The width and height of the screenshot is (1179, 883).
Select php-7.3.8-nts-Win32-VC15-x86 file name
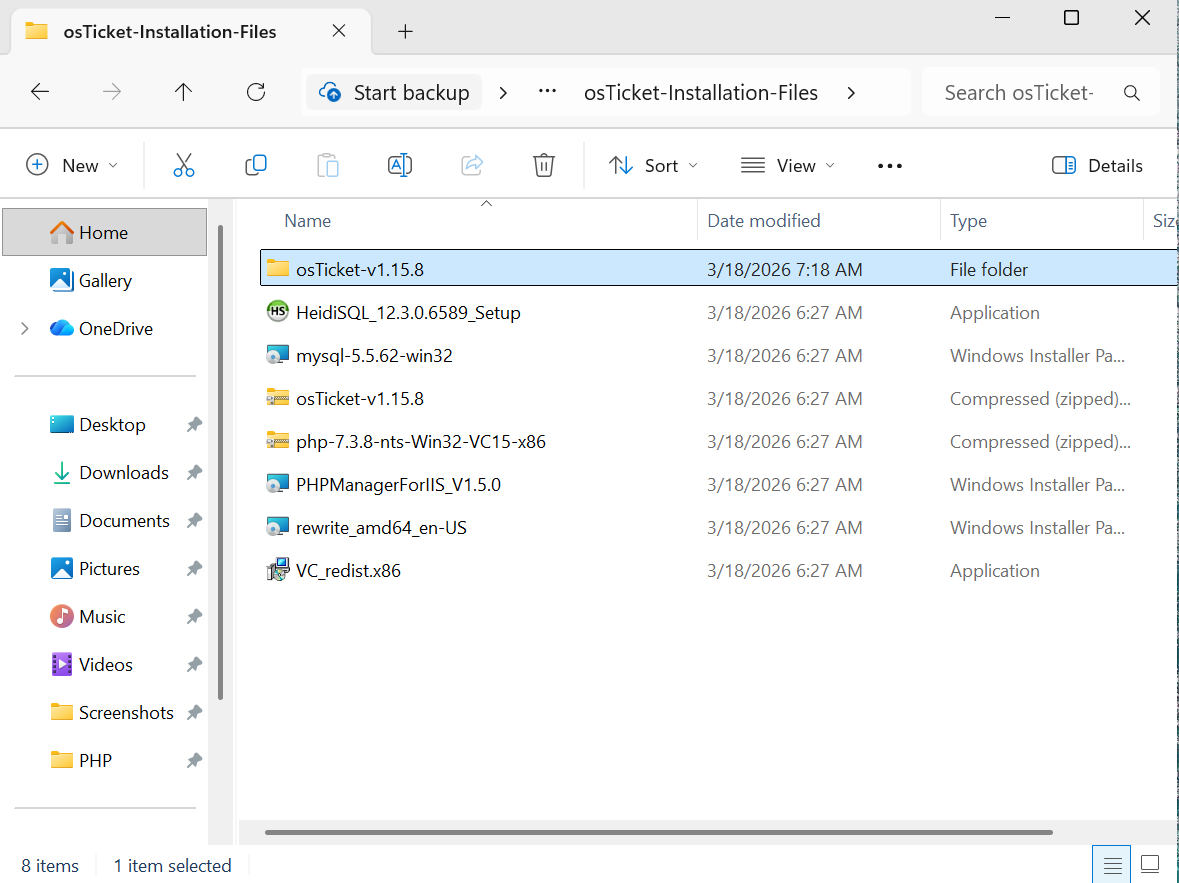coord(421,442)
